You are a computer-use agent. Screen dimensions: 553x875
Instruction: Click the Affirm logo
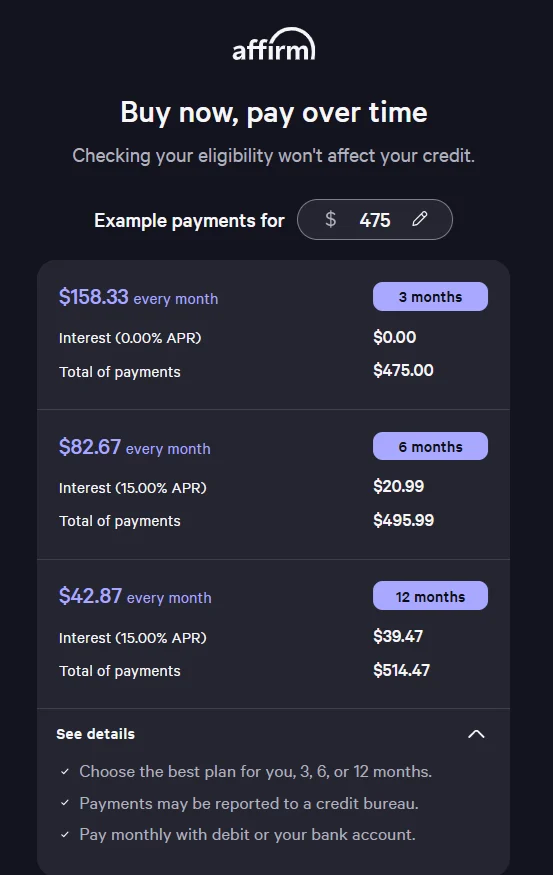[273, 44]
